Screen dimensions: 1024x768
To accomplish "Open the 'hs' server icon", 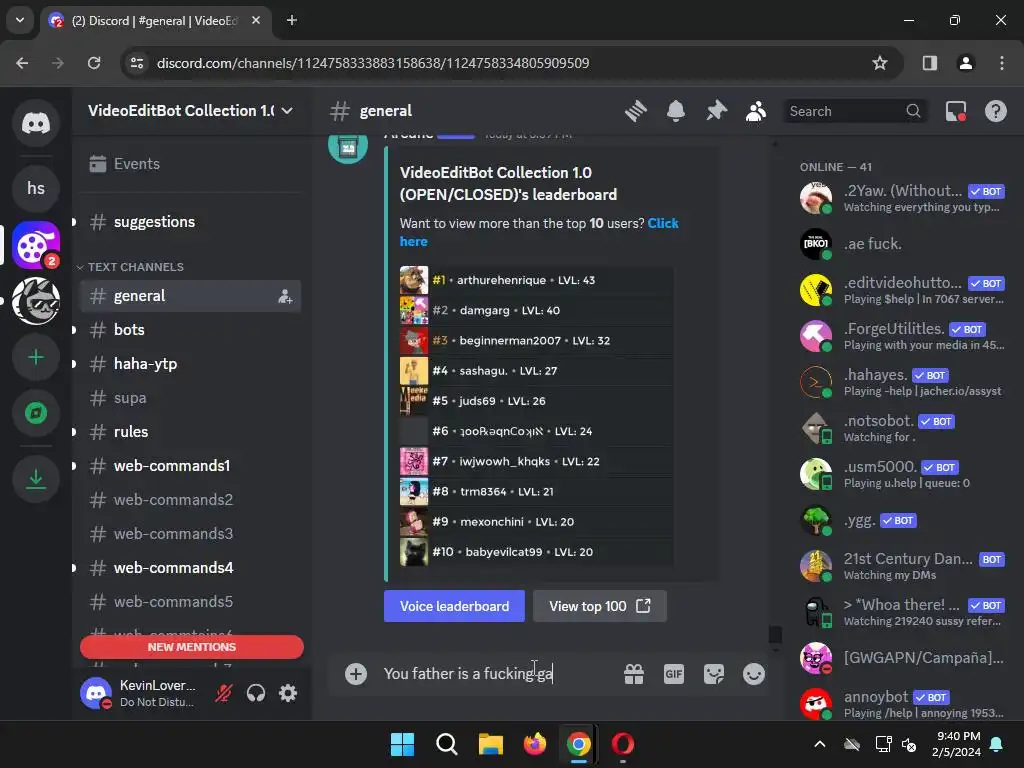I will [x=36, y=188].
